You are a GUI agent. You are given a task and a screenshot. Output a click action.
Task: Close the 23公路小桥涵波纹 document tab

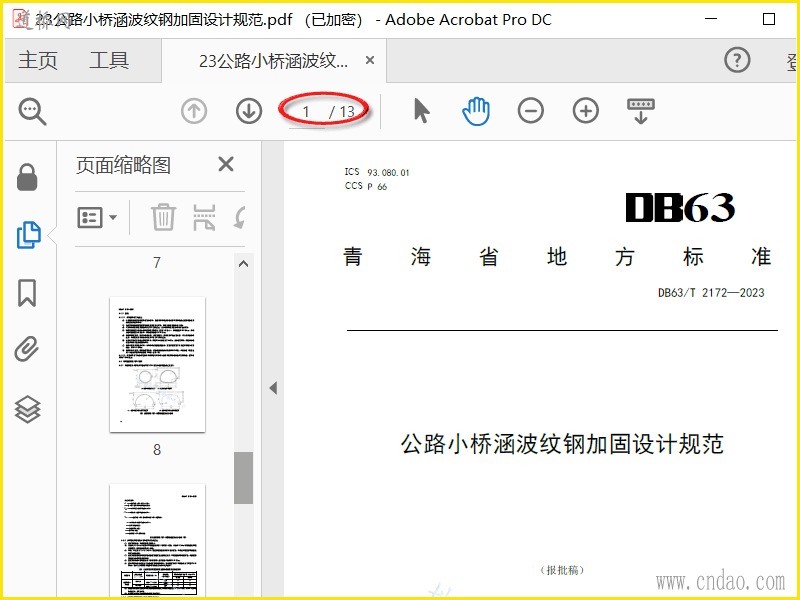pyautogui.click(x=370, y=60)
